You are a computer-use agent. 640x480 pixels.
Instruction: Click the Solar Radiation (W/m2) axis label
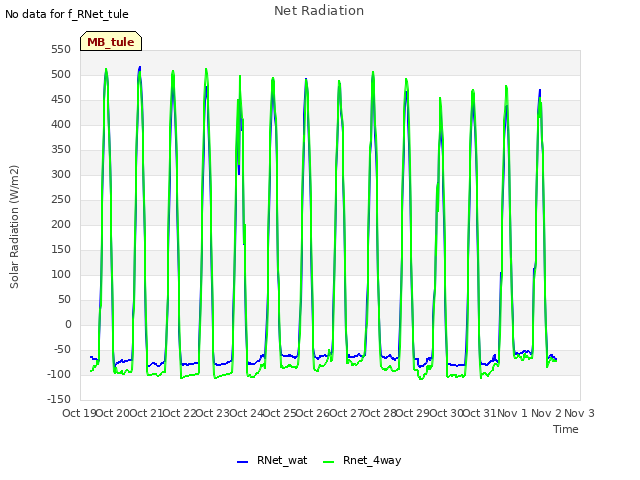pos(14,227)
